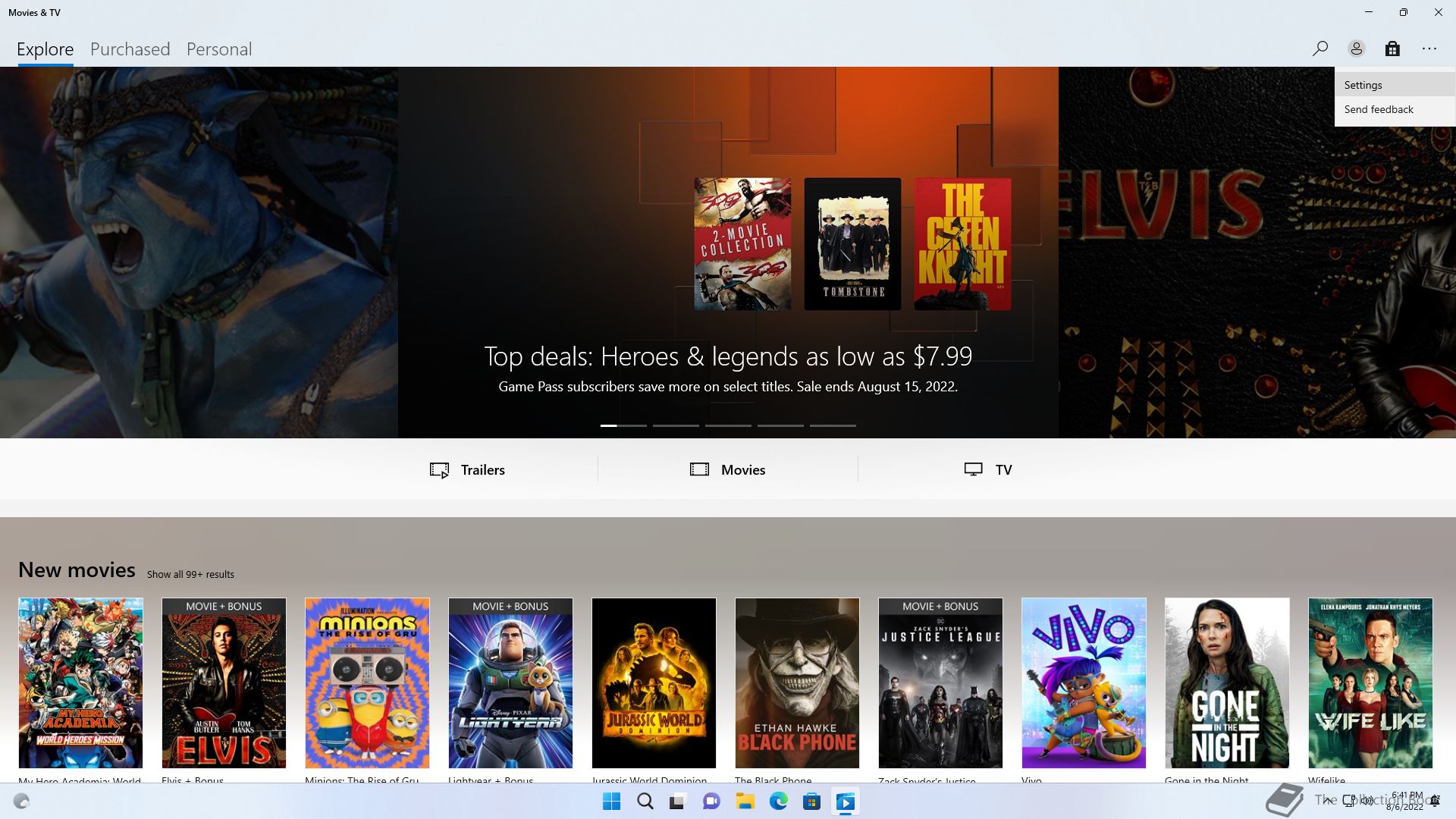This screenshot has height=819, width=1456.
Task: Open Chat icon on taskbar
Action: click(x=711, y=802)
